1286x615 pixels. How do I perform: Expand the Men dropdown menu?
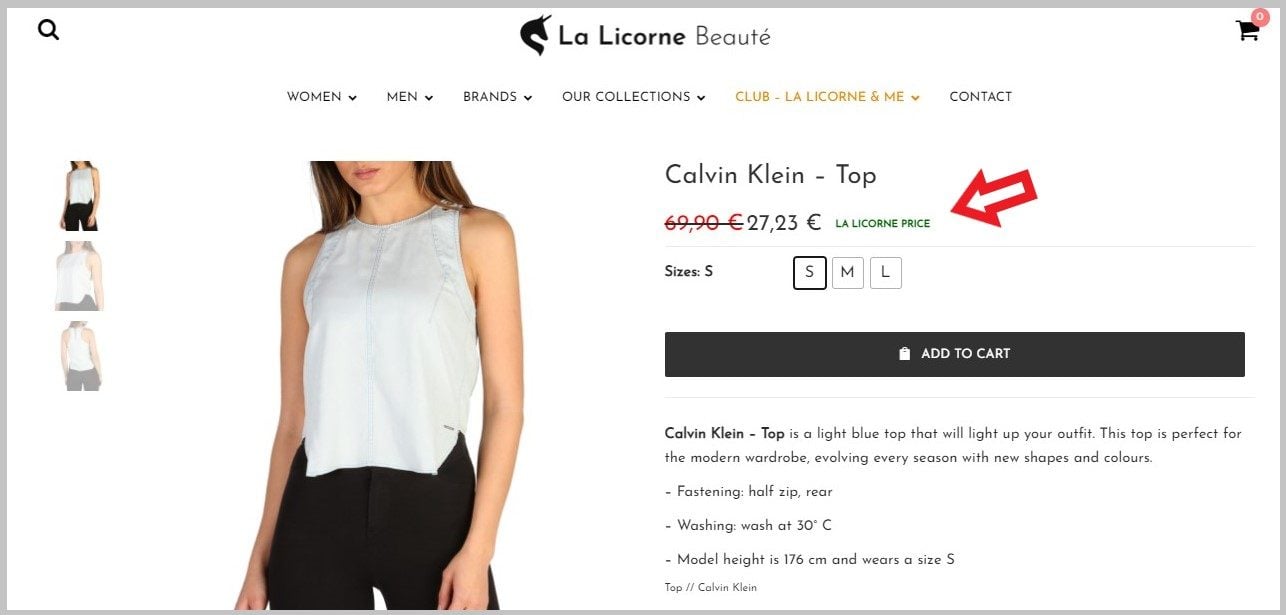click(x=410, y=97)
